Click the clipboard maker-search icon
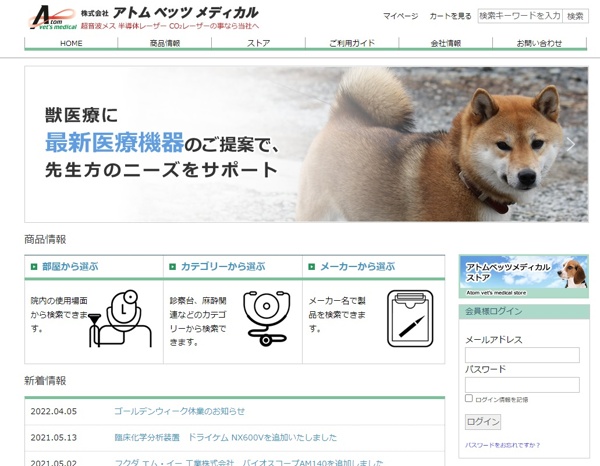The height and width of the screenshot is (466, 600). pyautogui.click(x=410, y=318)
